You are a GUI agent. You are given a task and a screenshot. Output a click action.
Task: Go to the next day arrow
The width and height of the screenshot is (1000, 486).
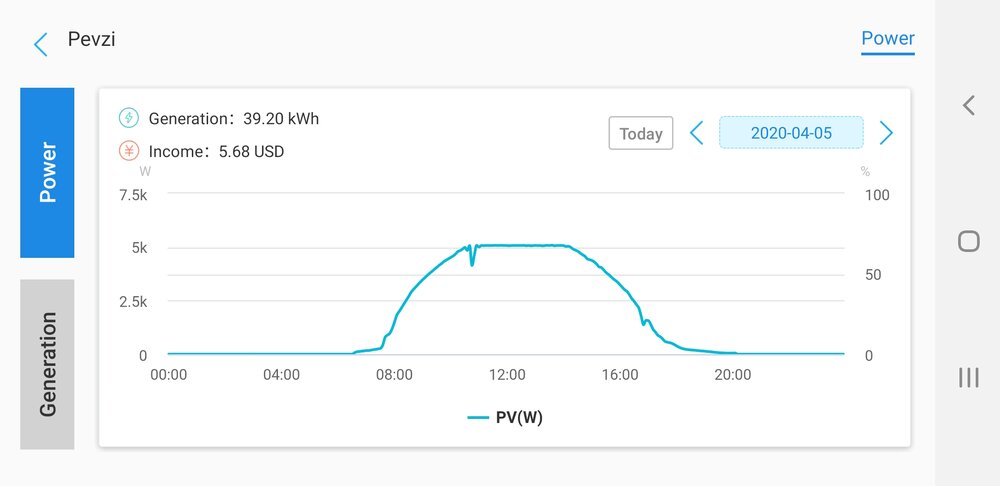click(885, 133)
